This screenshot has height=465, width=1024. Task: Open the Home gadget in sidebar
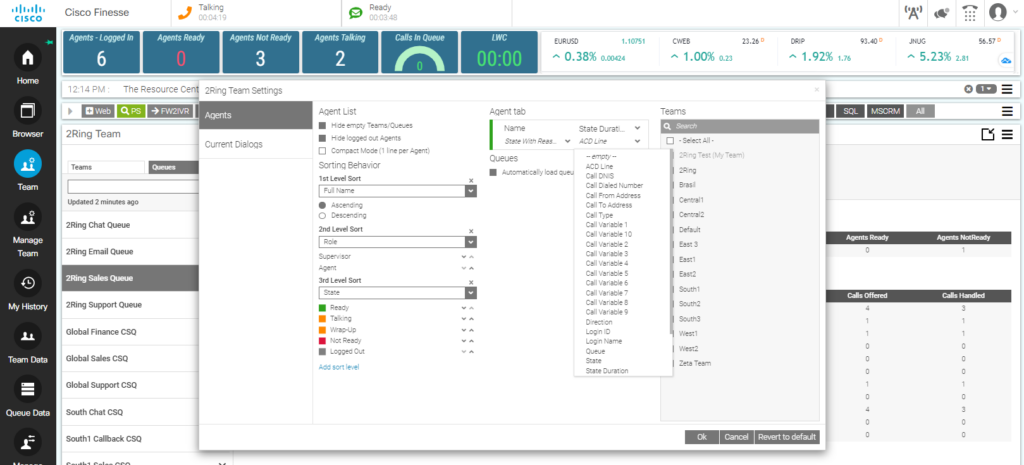coord(27,58)
